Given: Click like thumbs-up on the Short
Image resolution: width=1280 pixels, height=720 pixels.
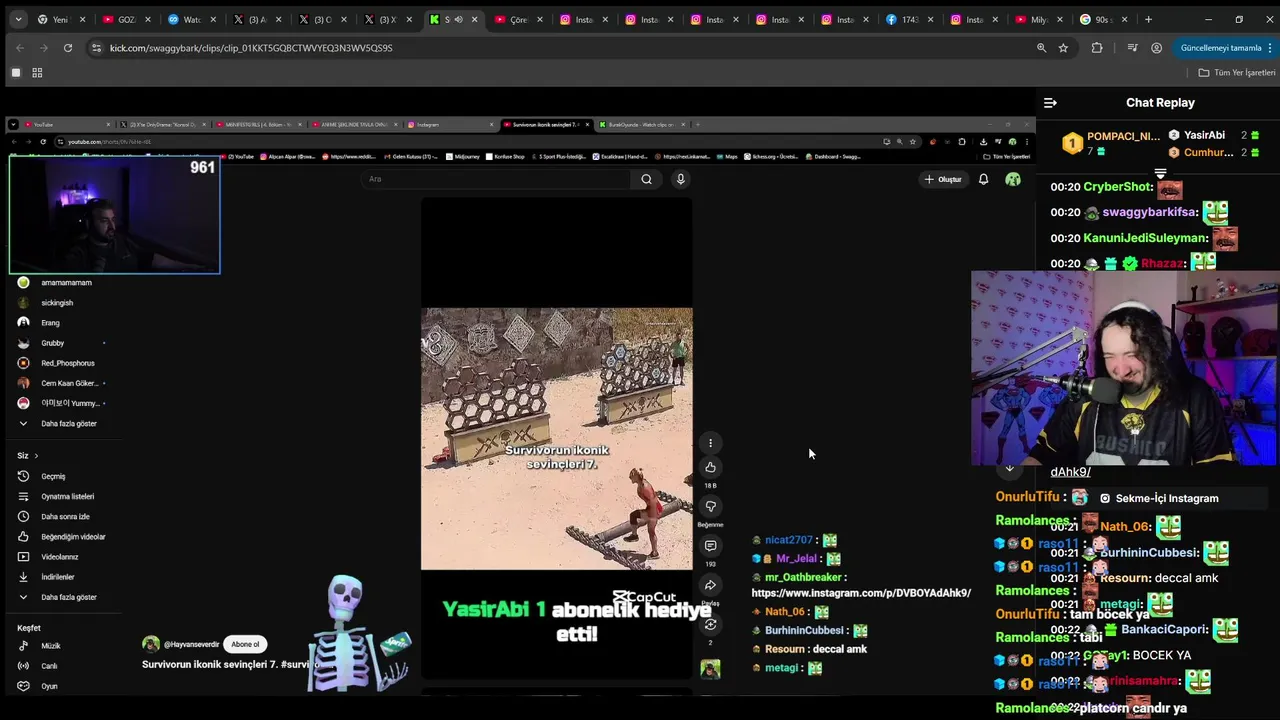Looking at the screenshot, I should [710, 467].
